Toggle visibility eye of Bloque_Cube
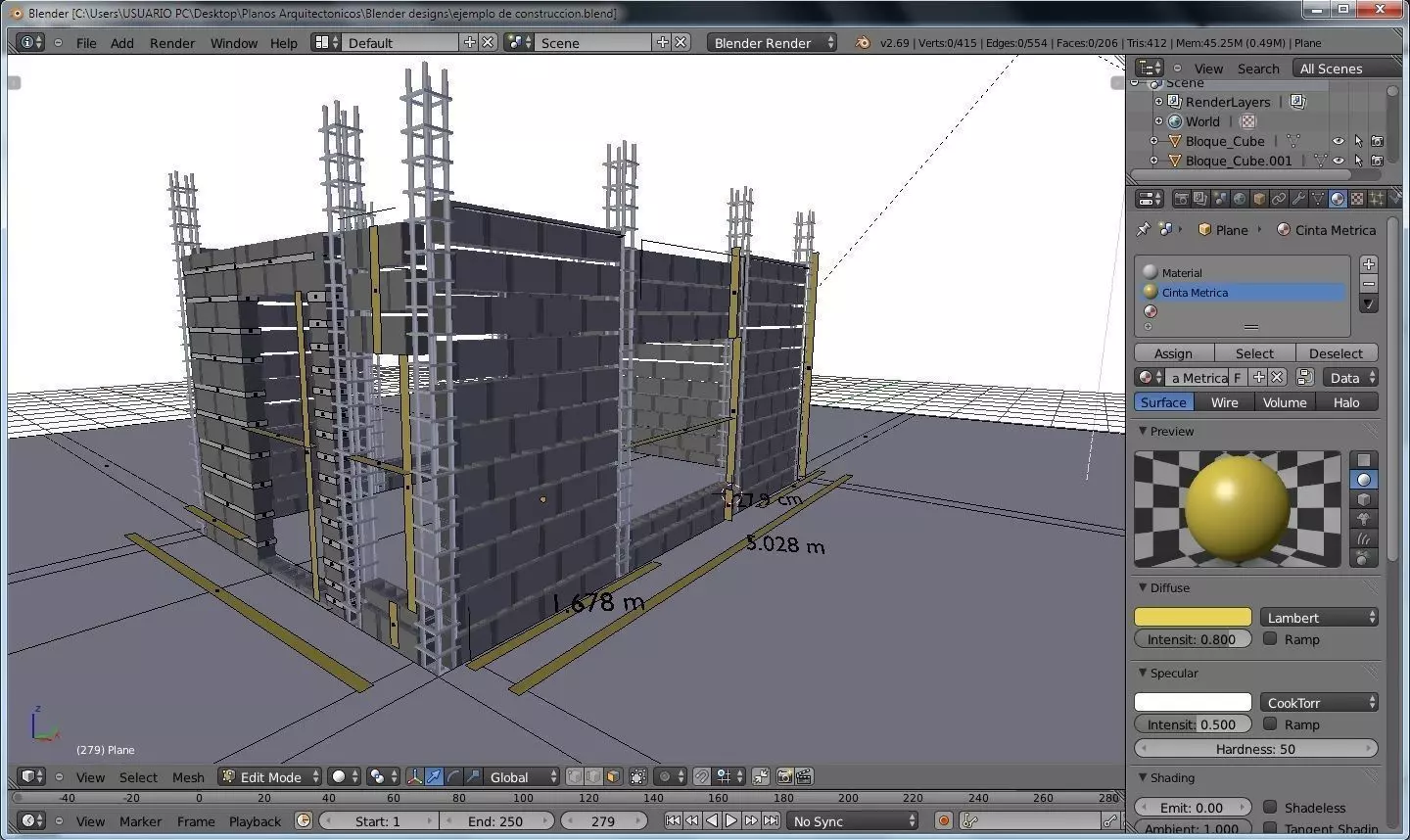 (x=1339, y=141)
